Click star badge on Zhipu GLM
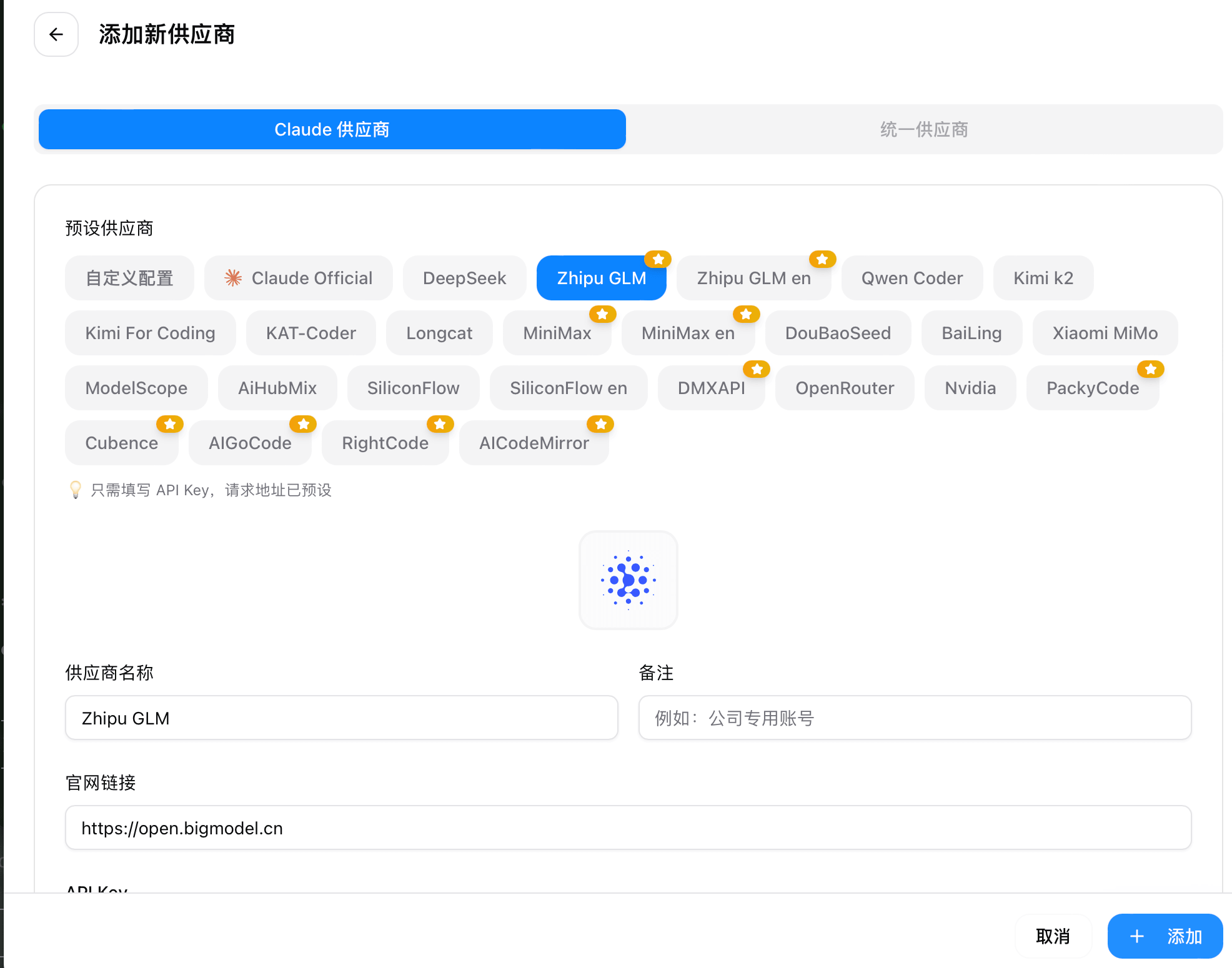Screen dimensions: 1232x968 tap(658, 259)
